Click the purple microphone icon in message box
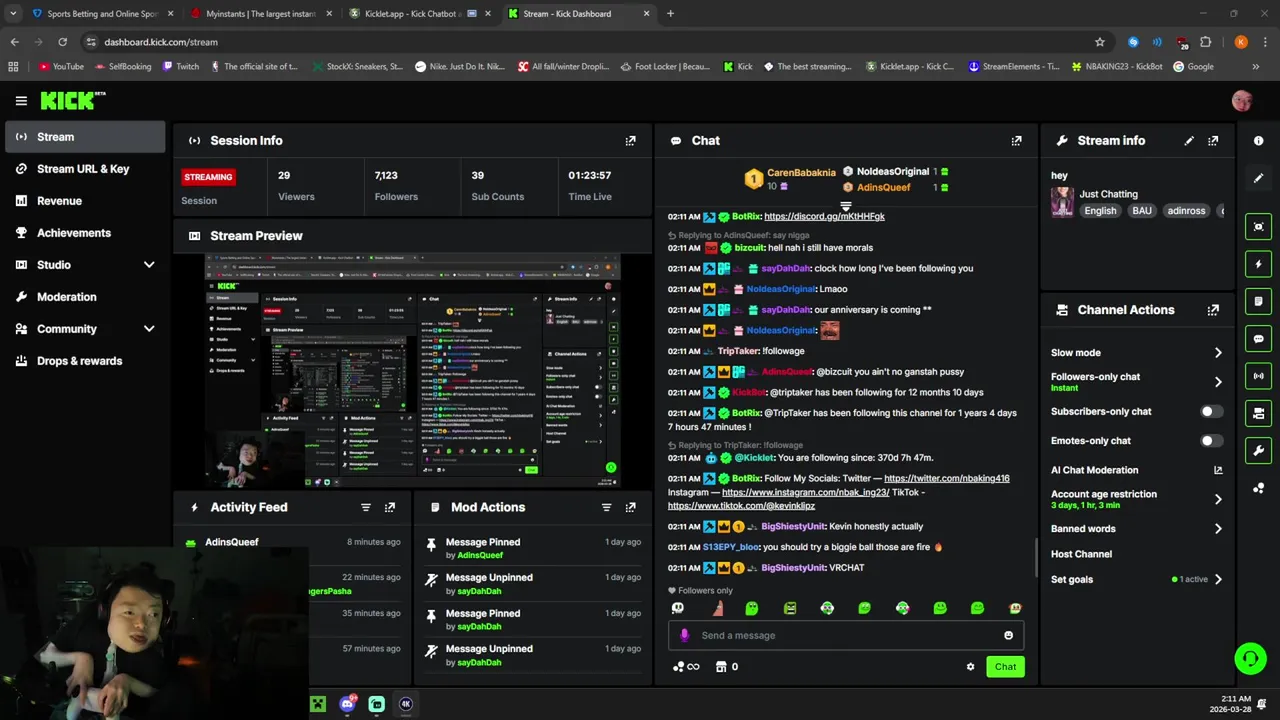 tap(684, 636)
